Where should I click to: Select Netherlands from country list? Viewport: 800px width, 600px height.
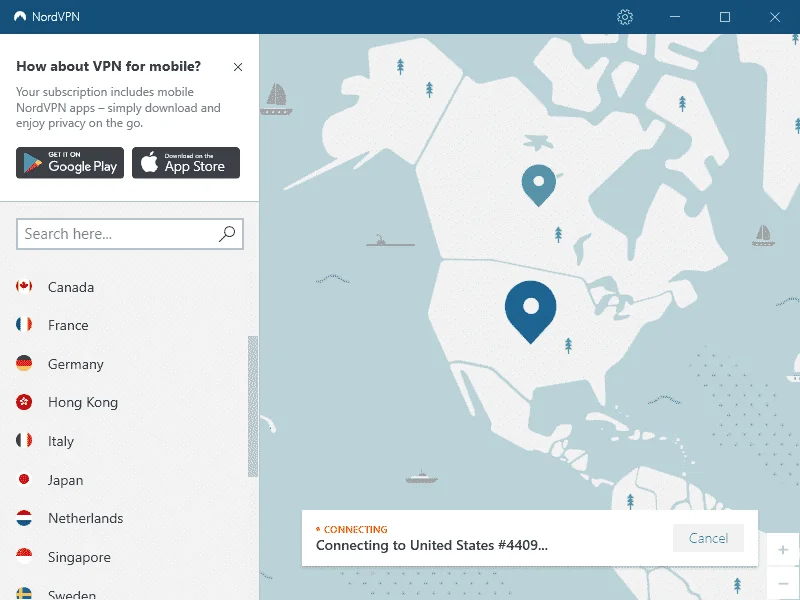pyautogui.click(x=130, y=518)
